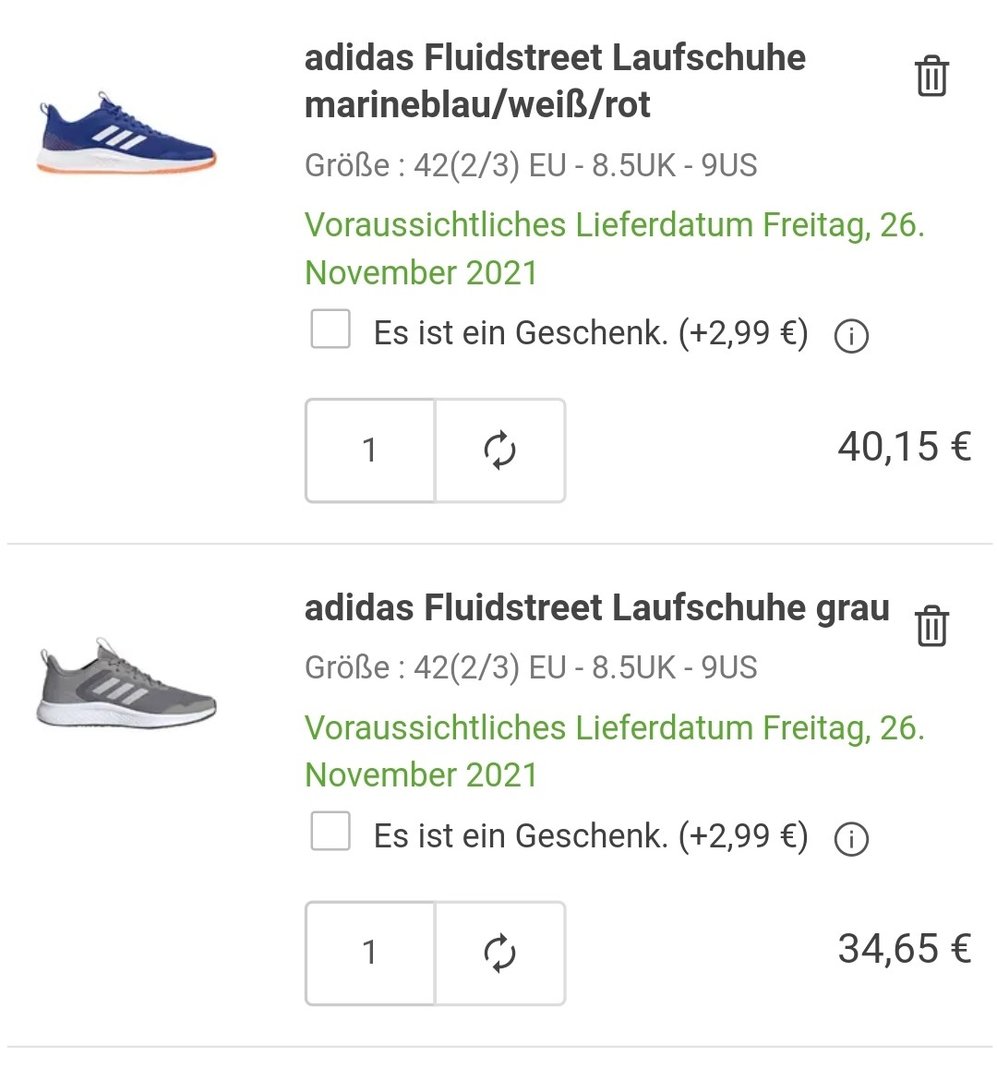Open gift info icon for marineblau shoes

[x=851, y=336]
